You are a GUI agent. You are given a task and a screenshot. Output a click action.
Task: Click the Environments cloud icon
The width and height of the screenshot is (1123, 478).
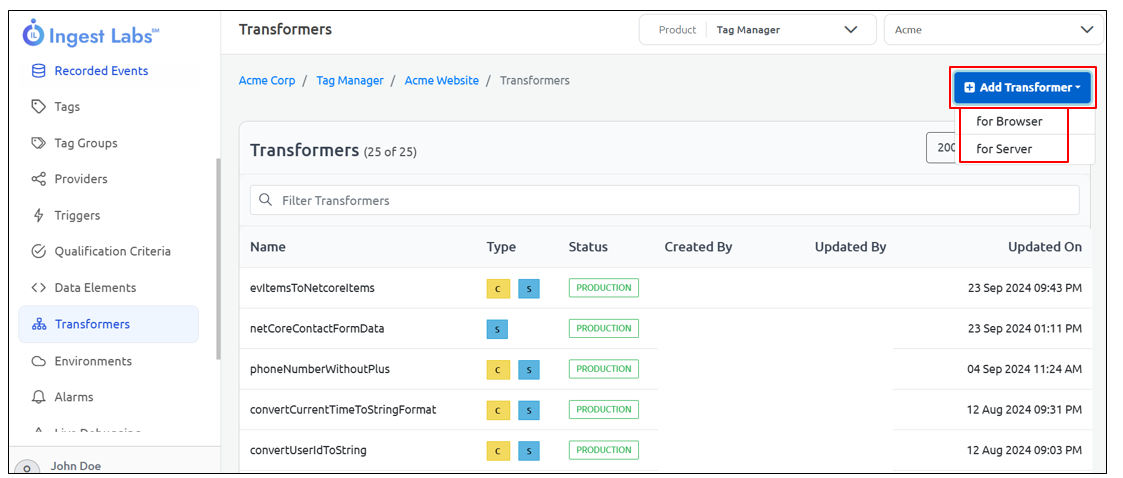click(39, 361)
